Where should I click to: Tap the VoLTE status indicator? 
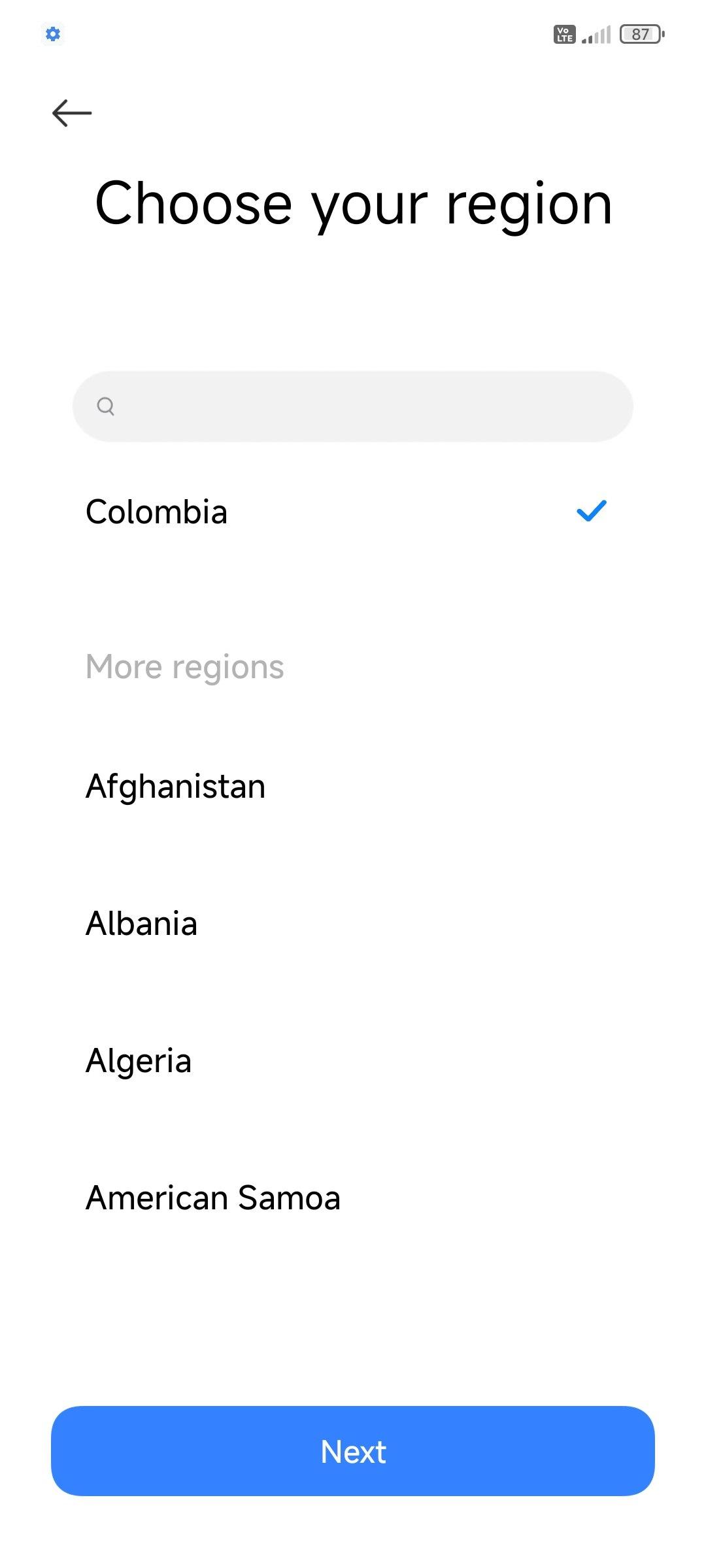coord(564,34)
